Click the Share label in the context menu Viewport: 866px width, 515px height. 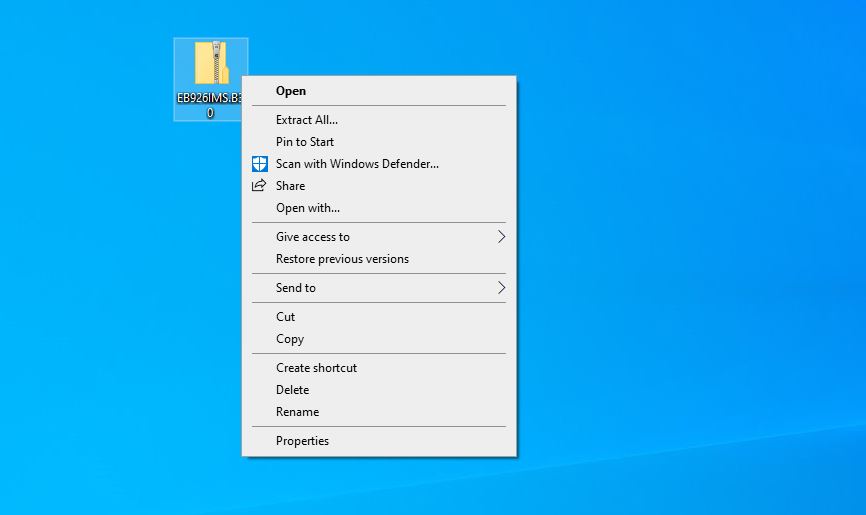click(291, 186)
